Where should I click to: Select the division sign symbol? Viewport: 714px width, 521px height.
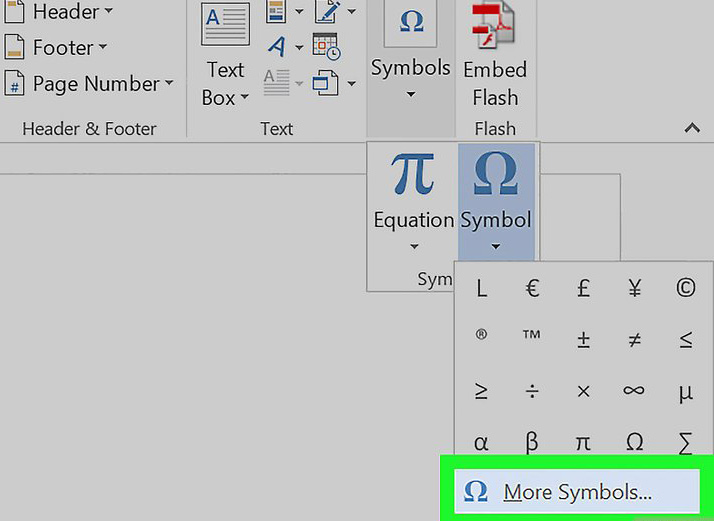(532, 391)
